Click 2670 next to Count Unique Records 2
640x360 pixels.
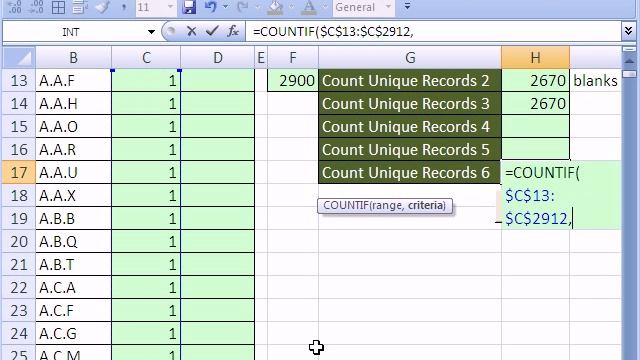click(x=536, y=80)
